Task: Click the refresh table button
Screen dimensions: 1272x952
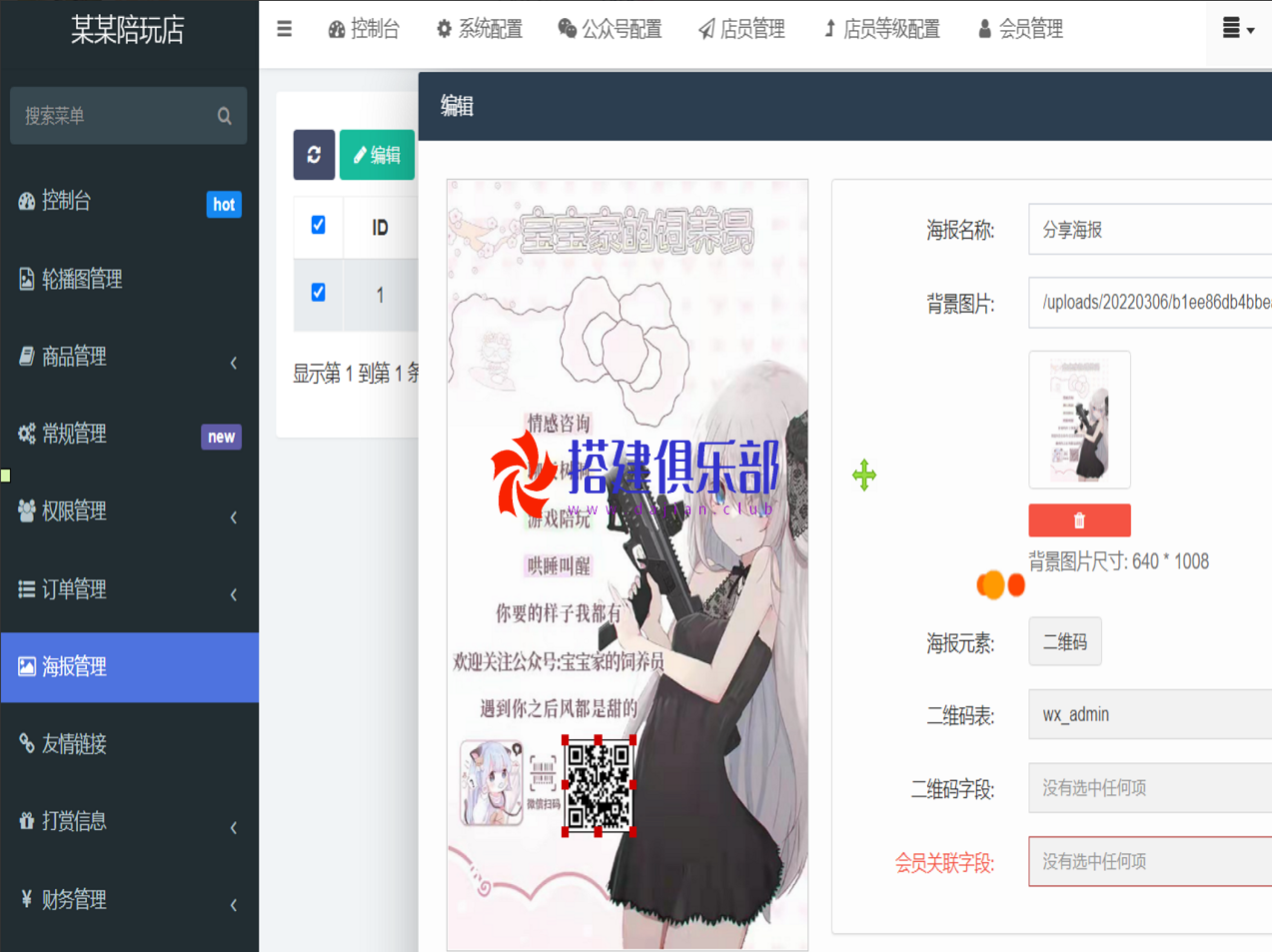Action: coord(314,155)
